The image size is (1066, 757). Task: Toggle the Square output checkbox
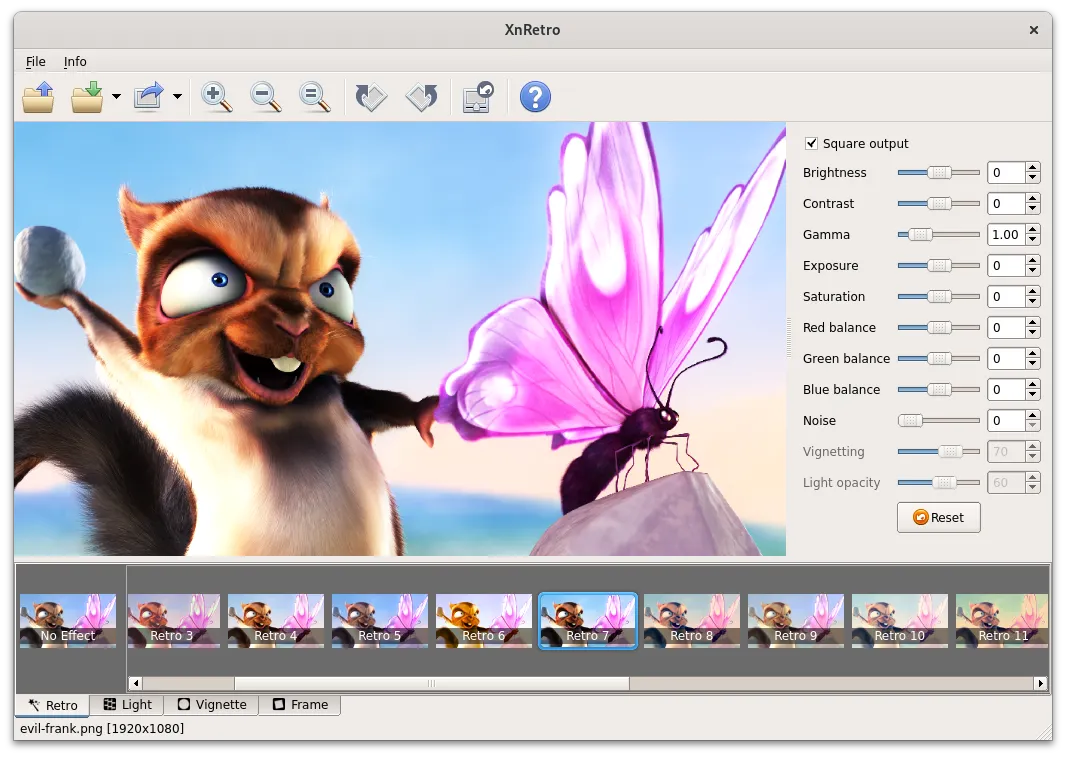coord(811,143)
